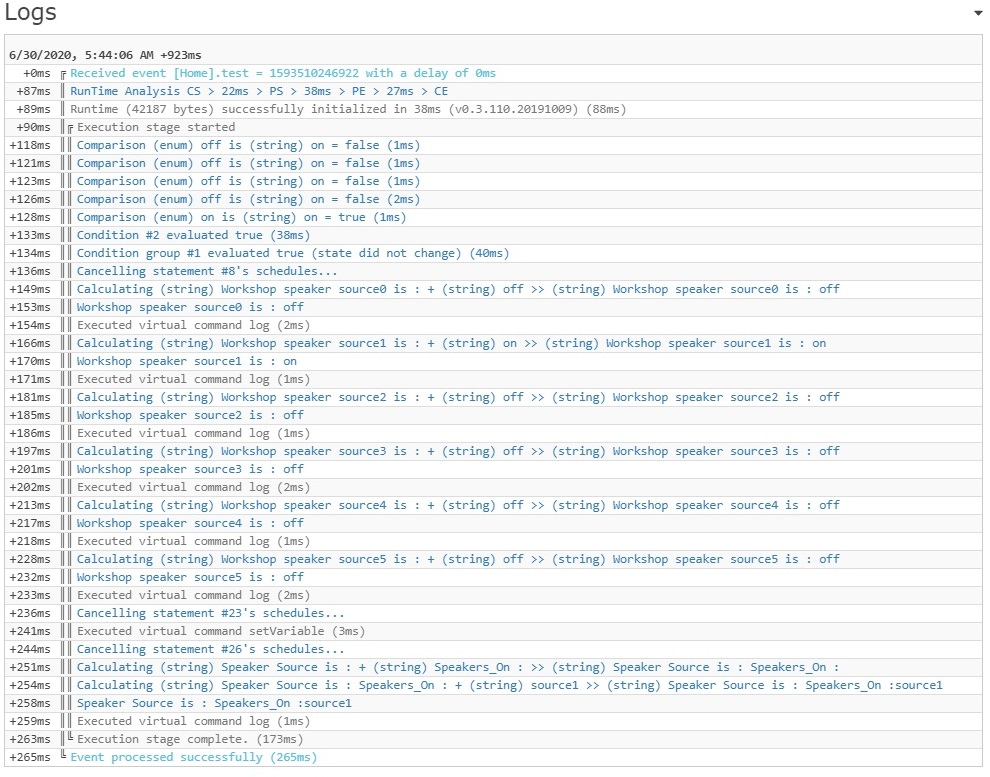Collapse the Execution stage started bracket
990x777 pixels.
click(70, 128)
